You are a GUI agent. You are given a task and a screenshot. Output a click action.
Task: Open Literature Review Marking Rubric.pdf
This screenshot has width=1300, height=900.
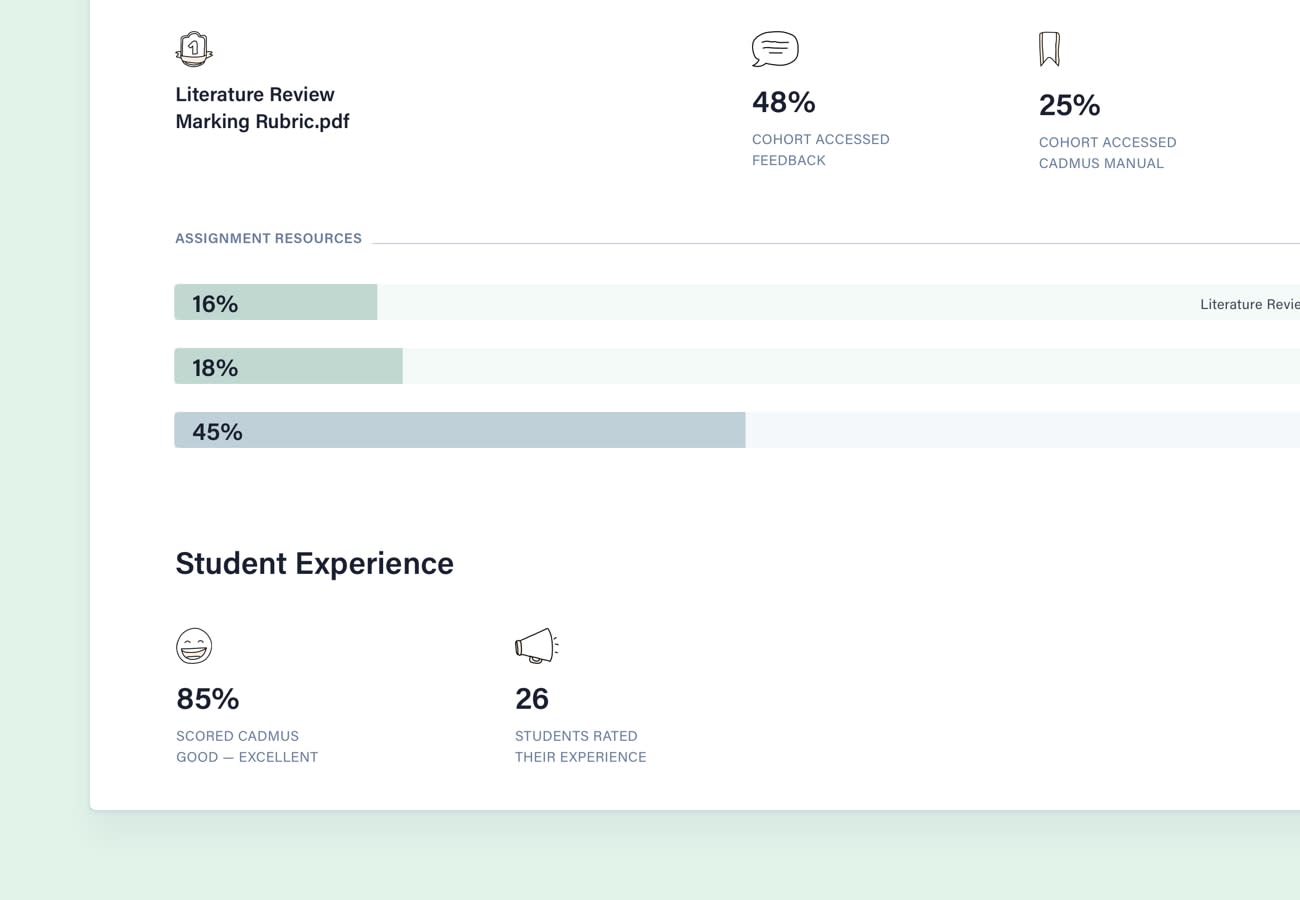262,108
